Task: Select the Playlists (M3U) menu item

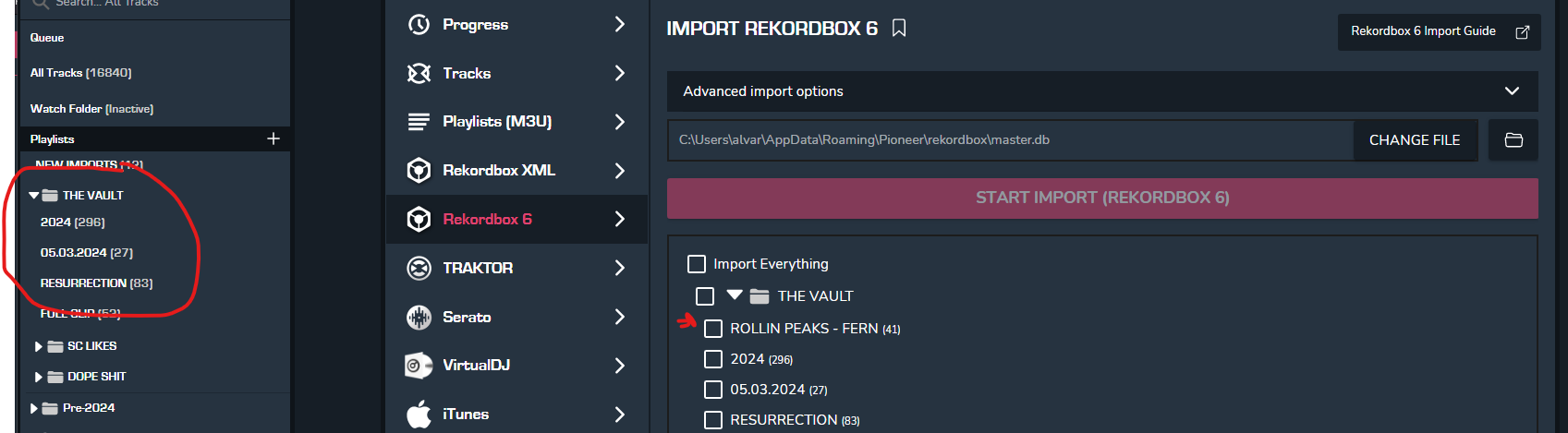Action: [516, 122]
